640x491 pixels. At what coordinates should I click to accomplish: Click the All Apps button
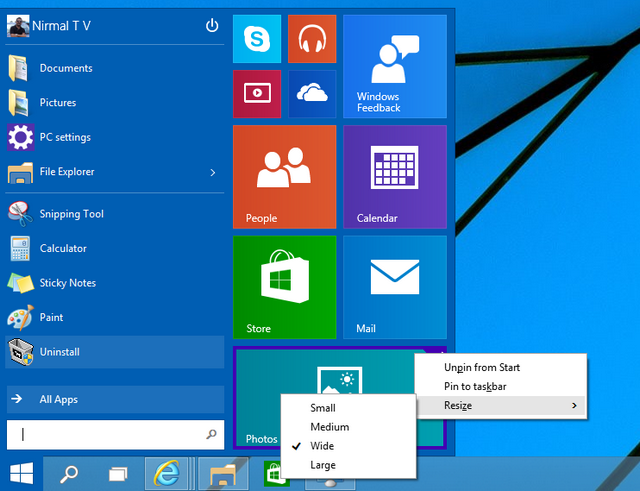(x=116, y=399)
